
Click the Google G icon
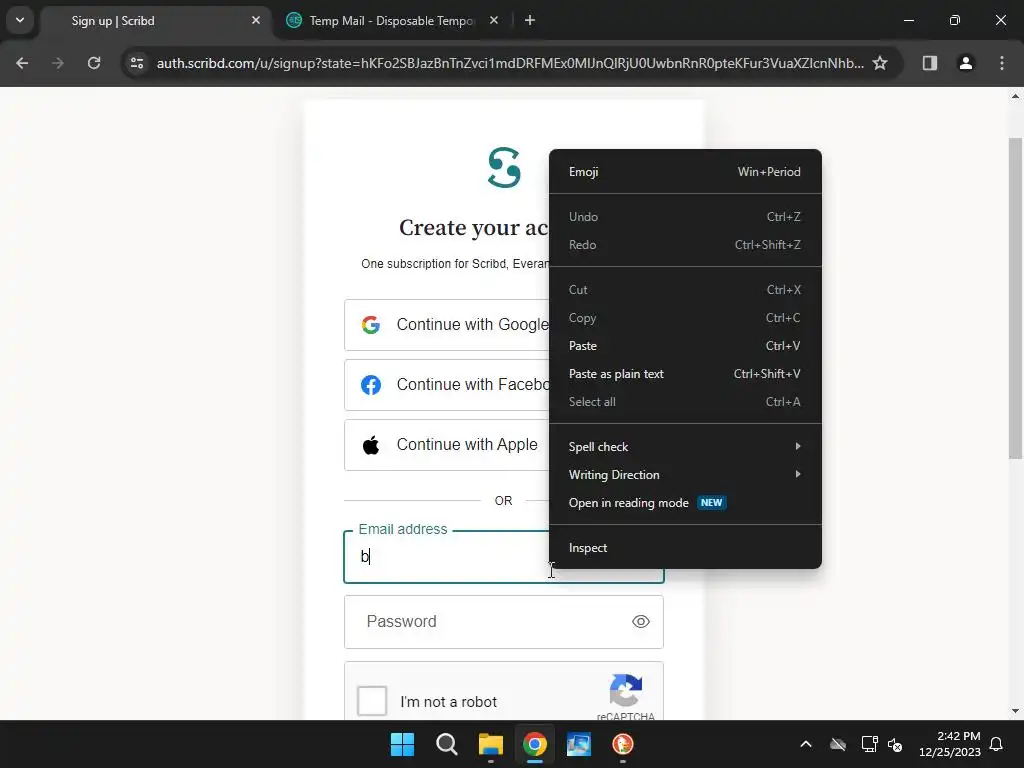(371, 325)
